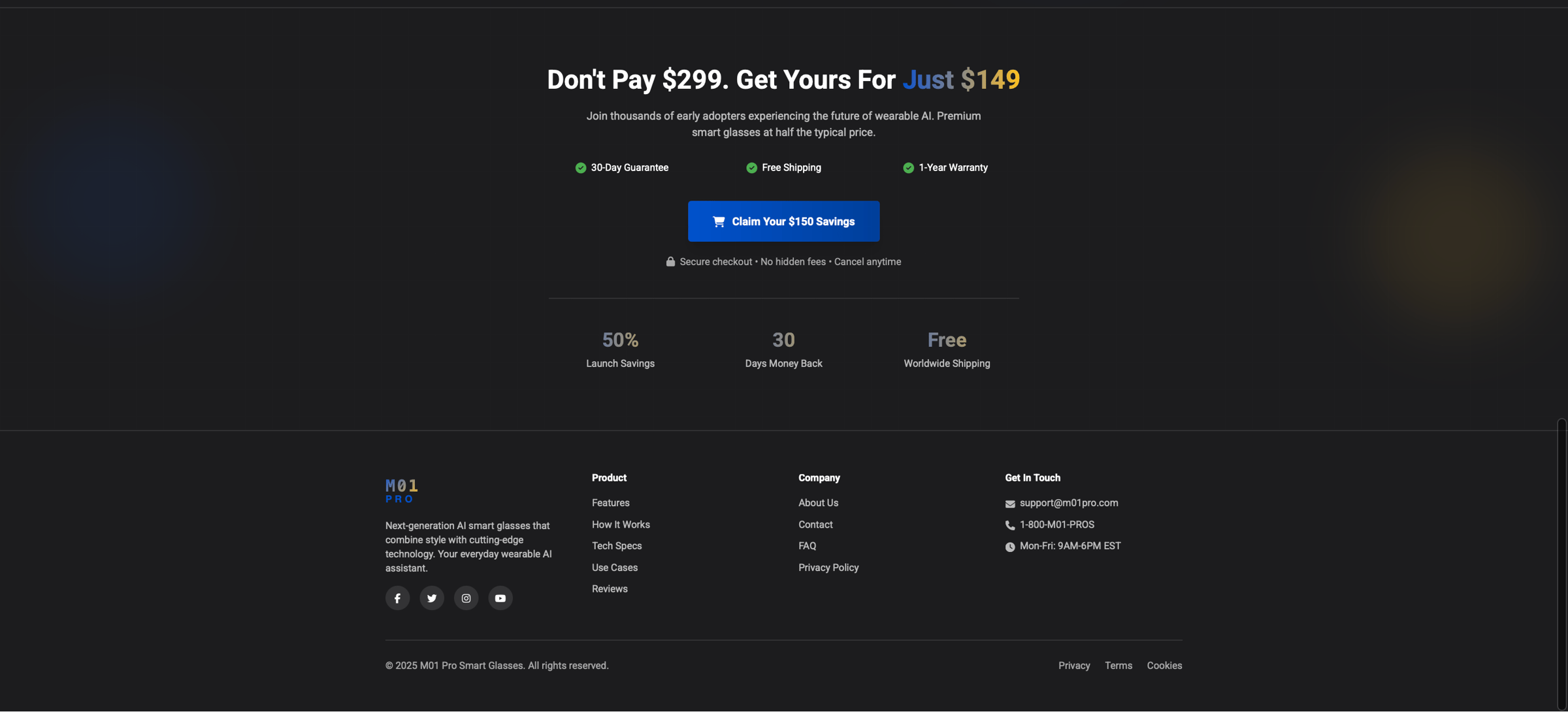Click the support@m01pro.com email link

tap(1068, 503)
